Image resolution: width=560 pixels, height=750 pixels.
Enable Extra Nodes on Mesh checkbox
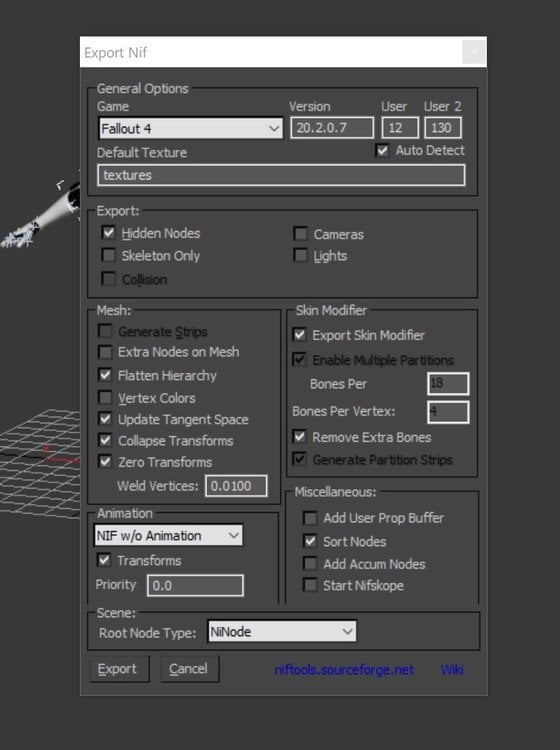pos(105,352)
